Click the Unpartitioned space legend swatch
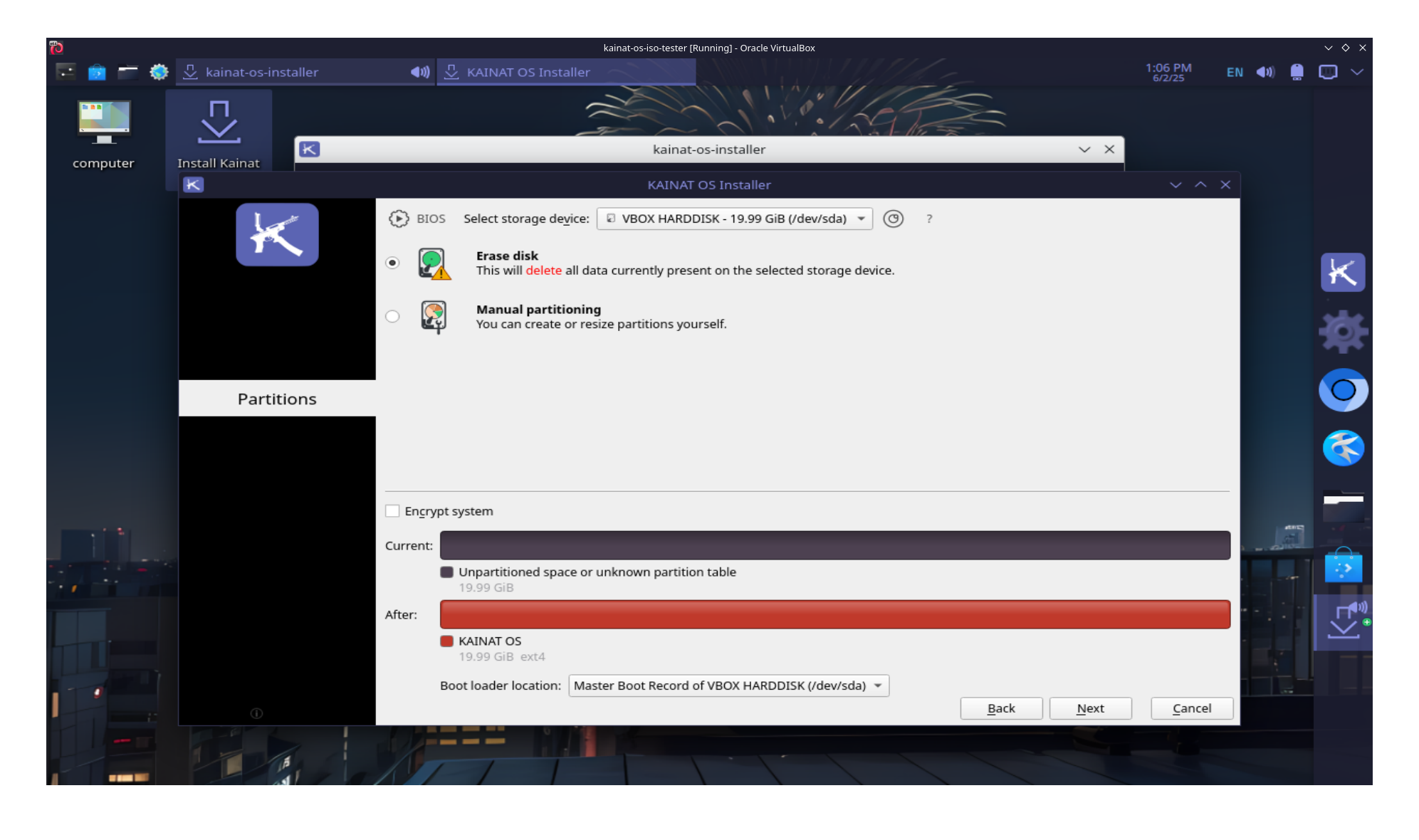Viewport: 1419px width, 840px height. (447, 572)
